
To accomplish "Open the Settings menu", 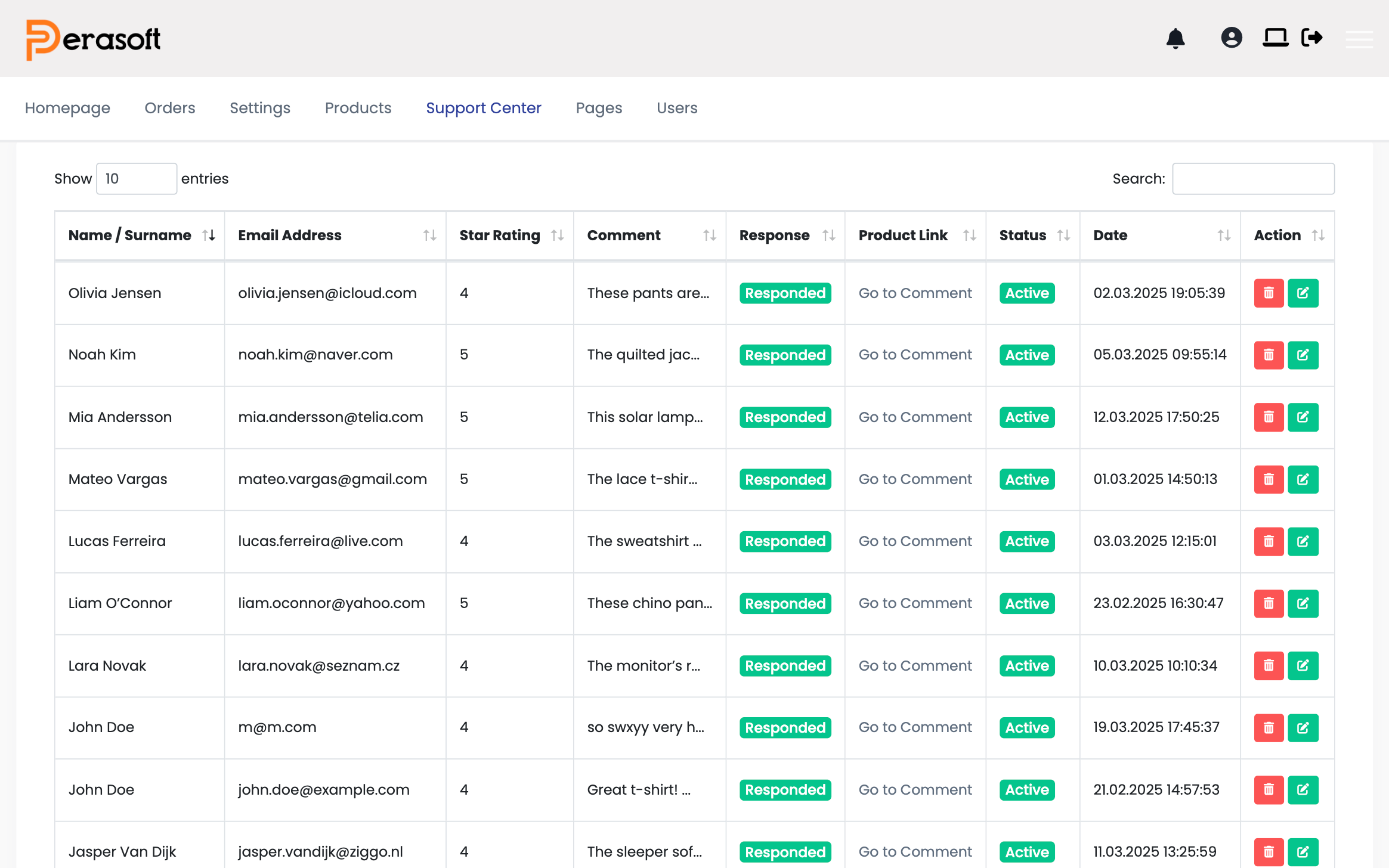I will coord(260,108).
